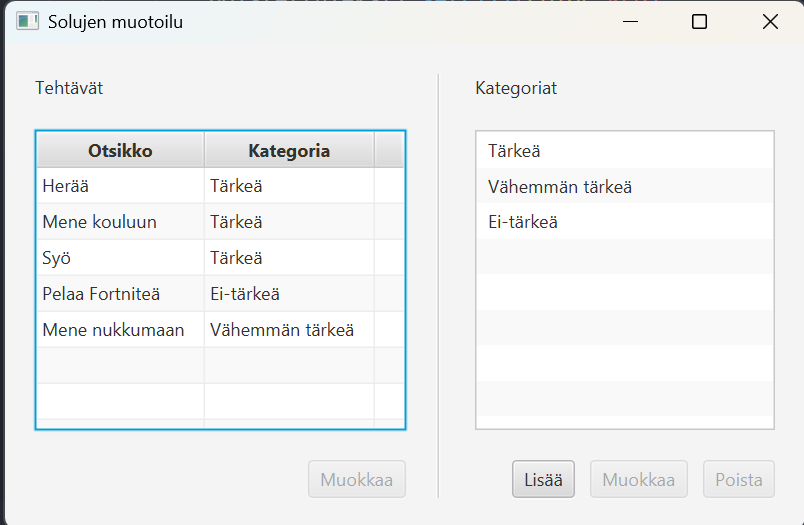Viewport: 804px width, 525px height.
Task: Click the Muokkaa button under Tehtävät
Action: 357,480
